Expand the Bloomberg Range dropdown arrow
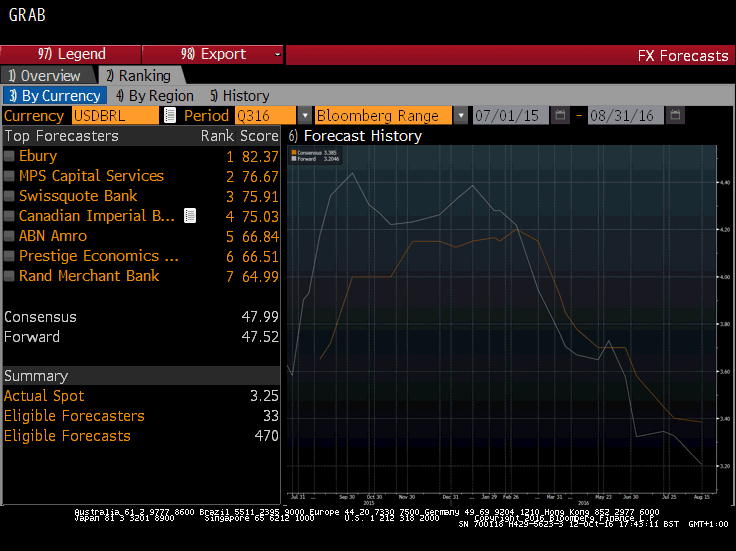This screenshot has width=736, height=551. (x=461, y=115)
